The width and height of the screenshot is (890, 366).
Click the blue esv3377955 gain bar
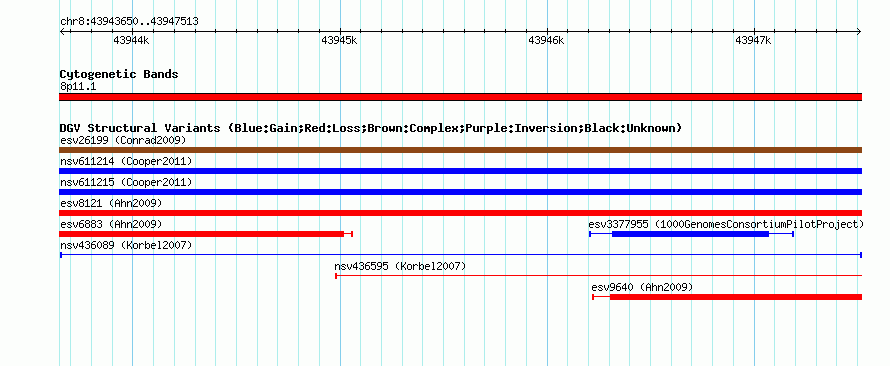(690, 234)
